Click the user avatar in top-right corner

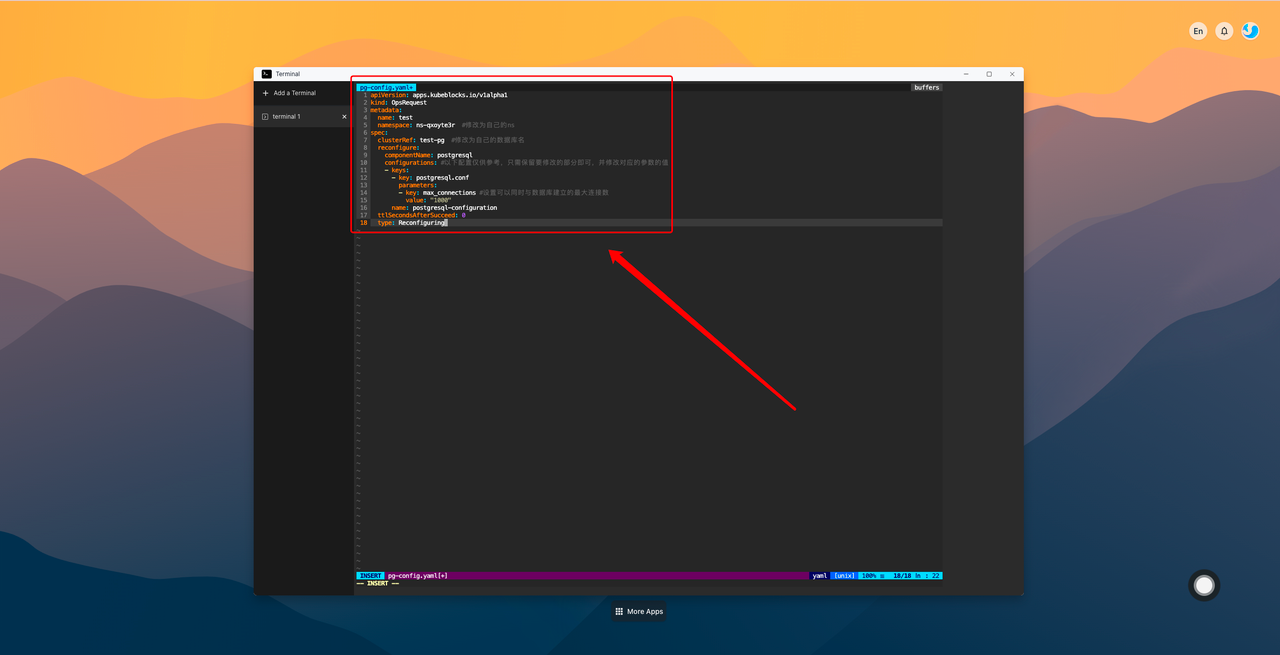(x=1250, y=30)
